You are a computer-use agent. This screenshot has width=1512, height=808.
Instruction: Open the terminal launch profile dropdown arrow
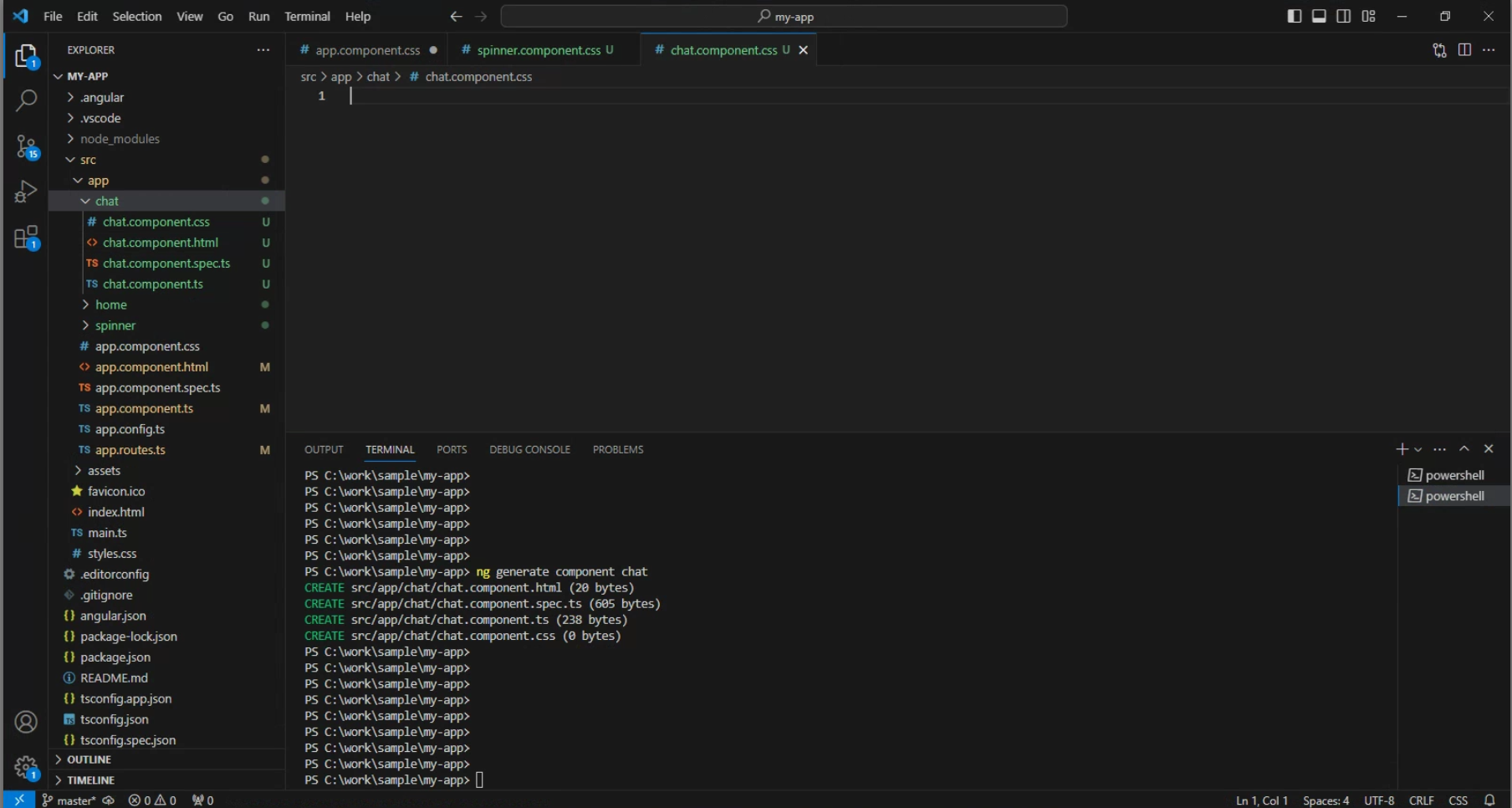(x=1417, y=450)
